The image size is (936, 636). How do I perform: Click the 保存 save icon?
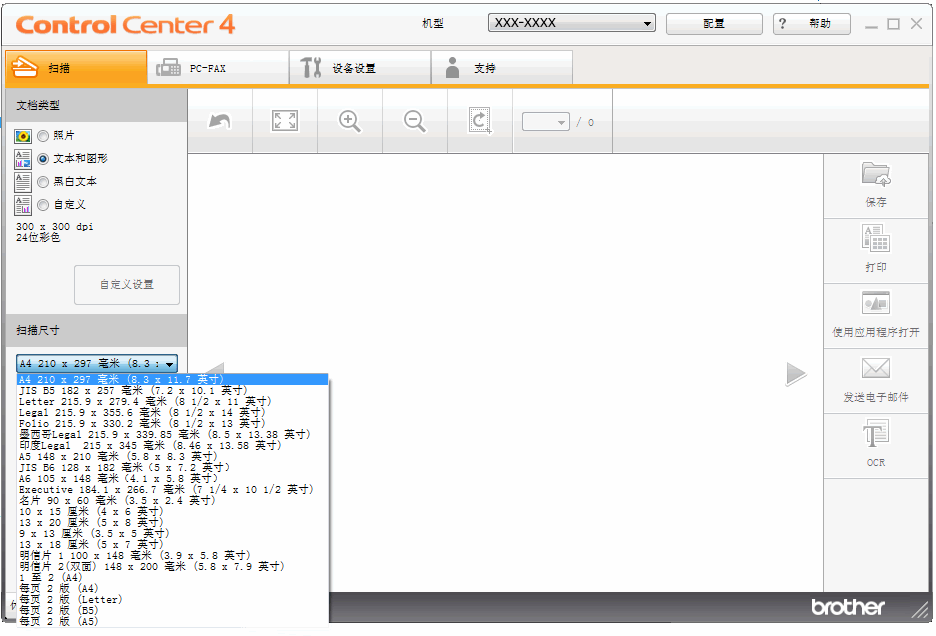(876, 174)
